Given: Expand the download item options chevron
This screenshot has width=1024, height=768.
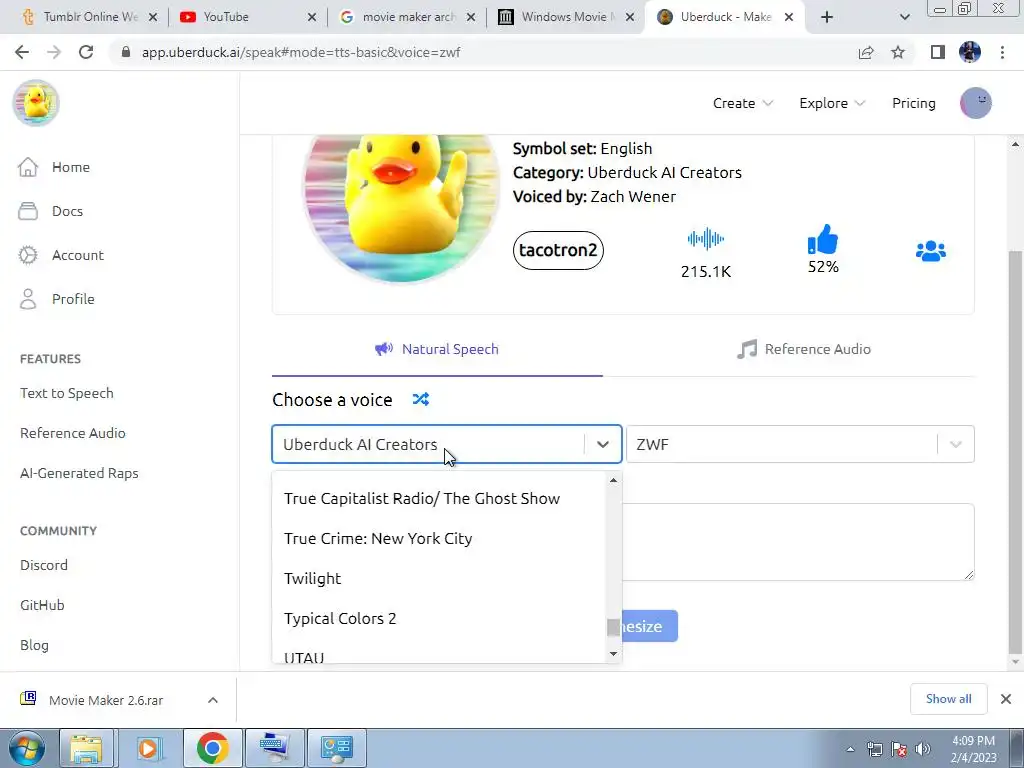Looking at the screenshot, I should pyautogui.click(x=213, y=700).
